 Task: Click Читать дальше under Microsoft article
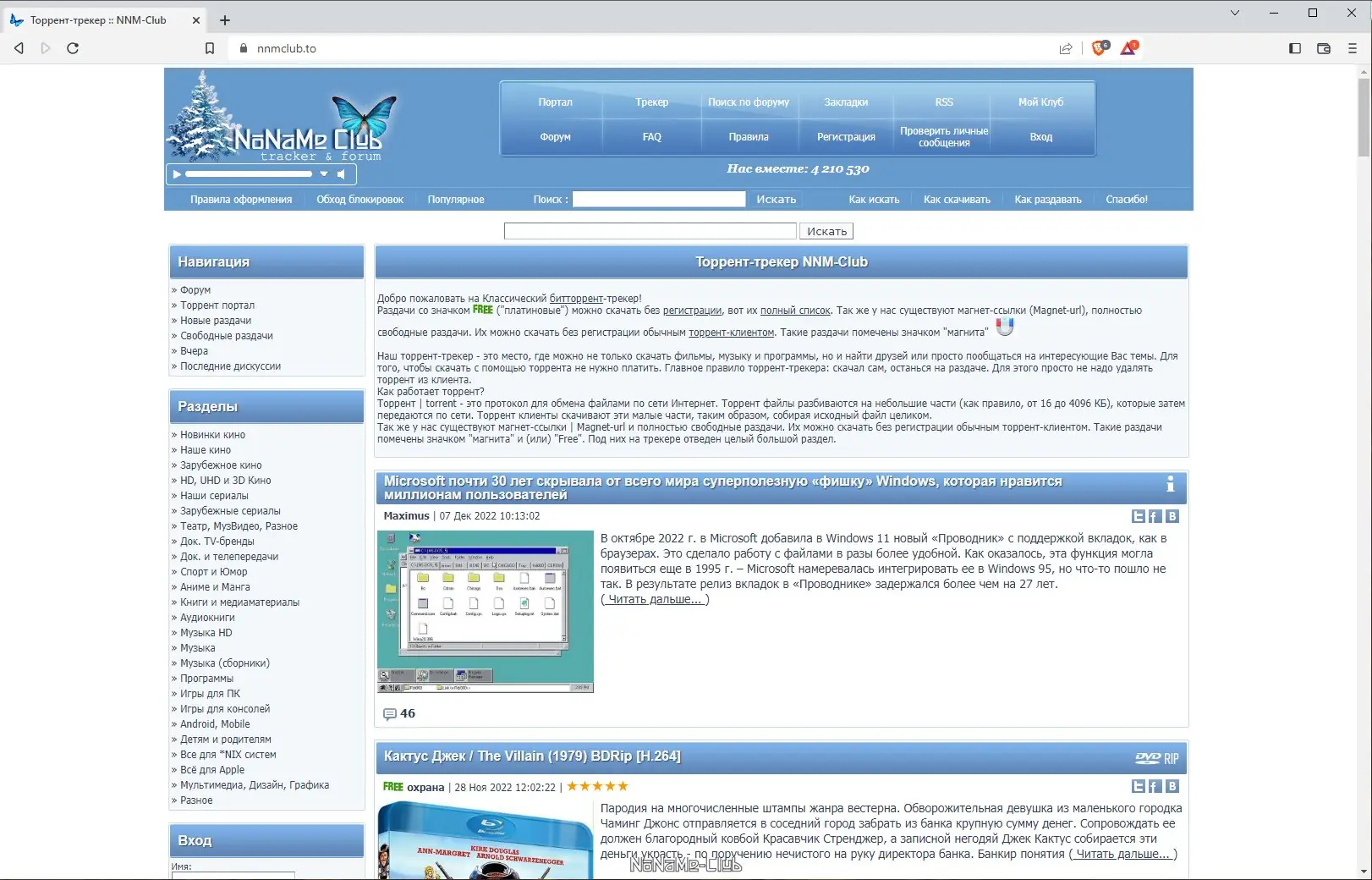point(656,599)
